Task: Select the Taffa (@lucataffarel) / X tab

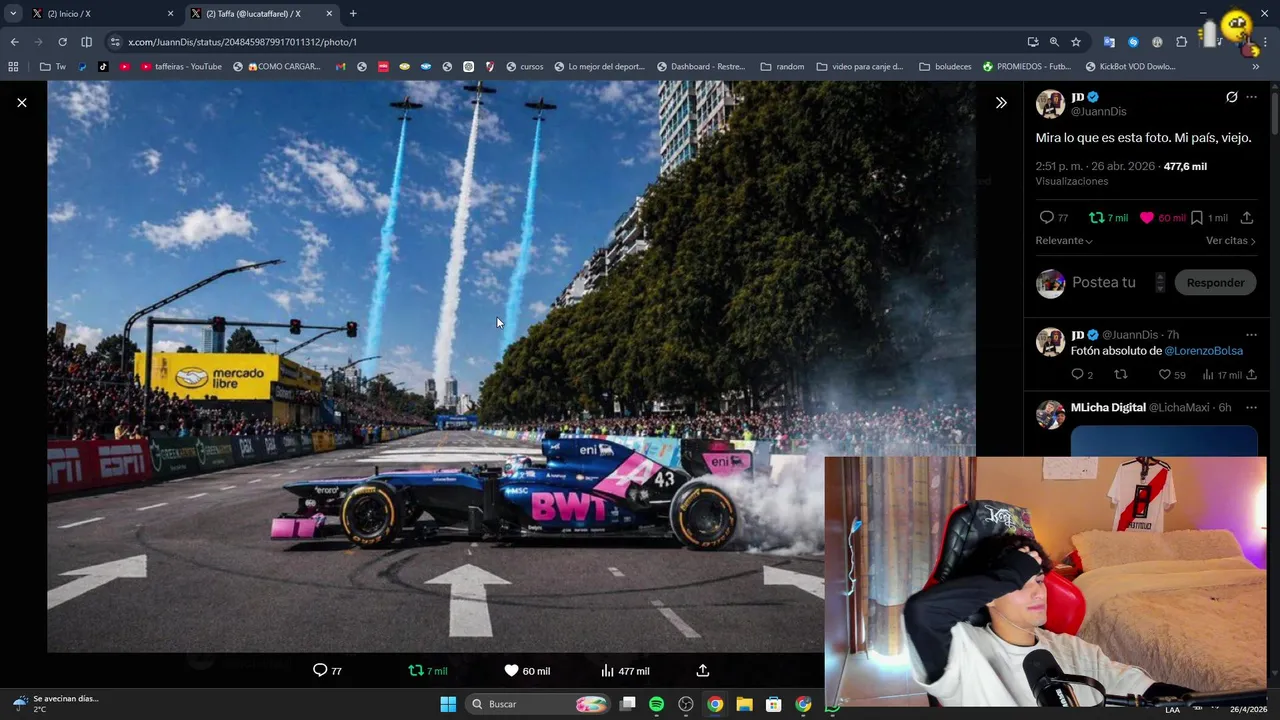Action: tap(260, 14)
